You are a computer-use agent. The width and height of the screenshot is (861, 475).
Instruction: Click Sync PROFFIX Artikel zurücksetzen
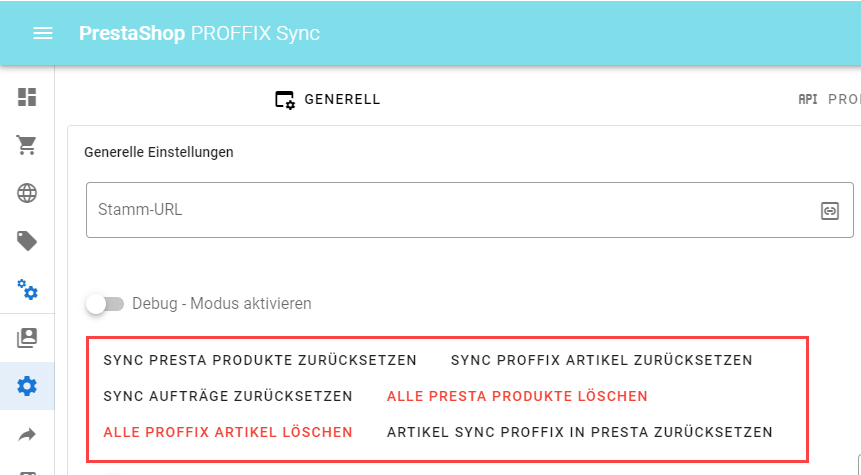[x=601, y=360]
